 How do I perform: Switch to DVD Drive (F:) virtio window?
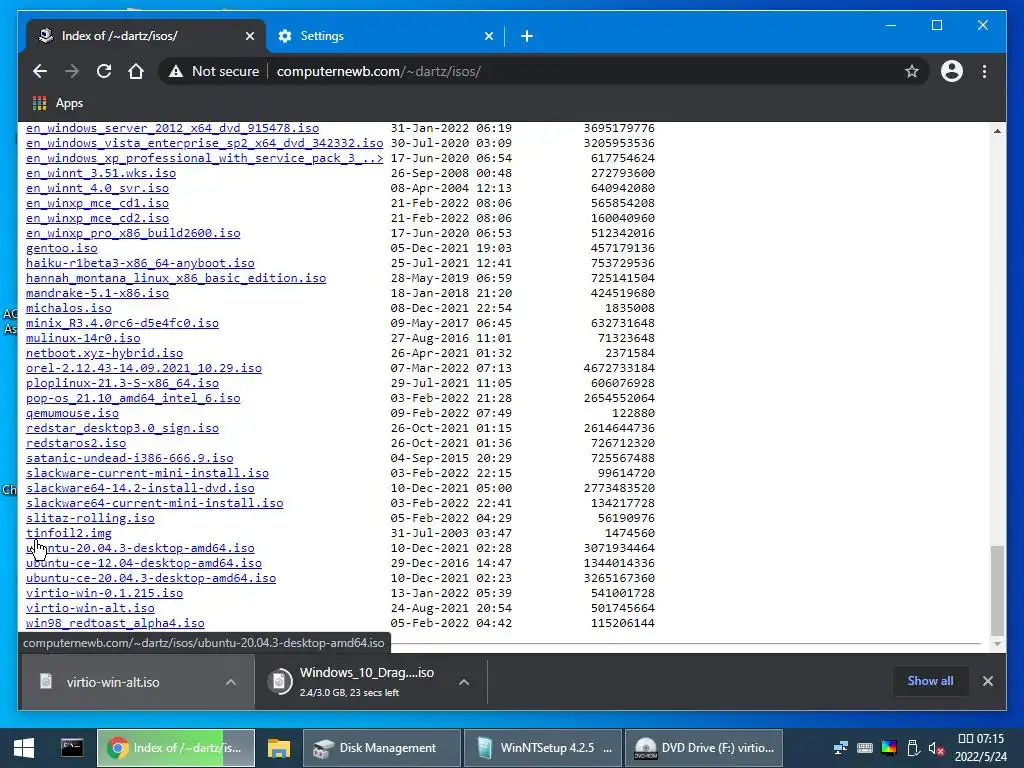(704, 748)
